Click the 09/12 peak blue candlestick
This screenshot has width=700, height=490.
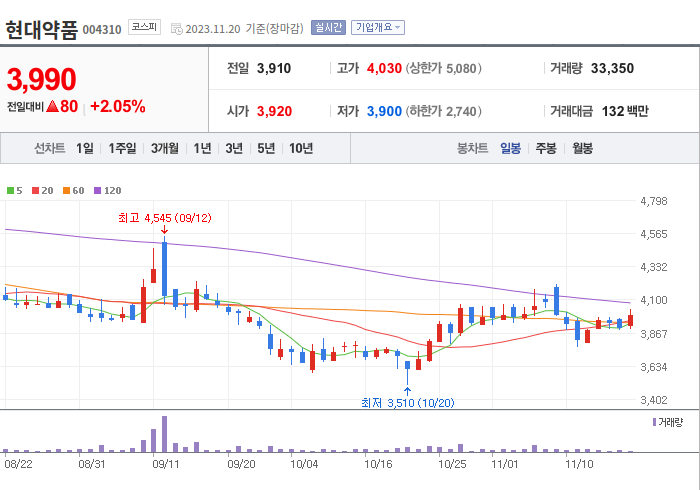164,269
